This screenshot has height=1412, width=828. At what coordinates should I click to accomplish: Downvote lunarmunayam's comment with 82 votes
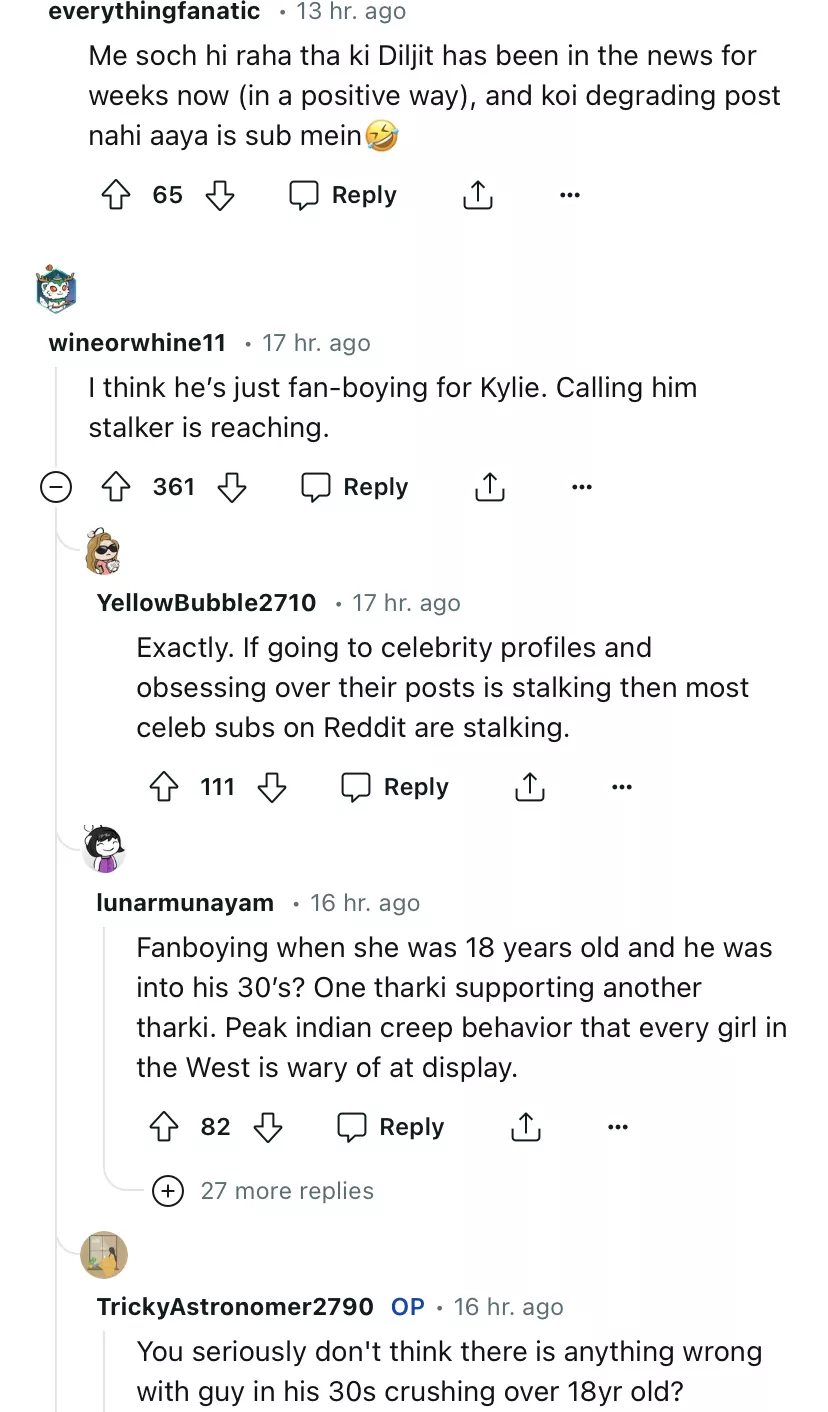(x=267, y=1127)
